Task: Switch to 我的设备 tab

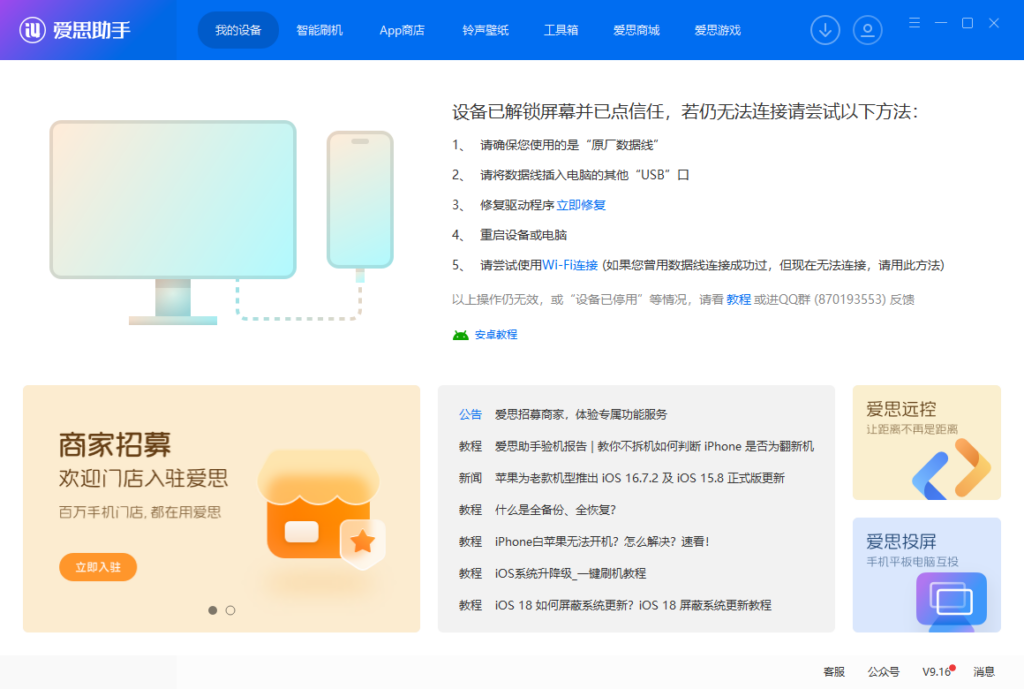Action: click(238, 30)
